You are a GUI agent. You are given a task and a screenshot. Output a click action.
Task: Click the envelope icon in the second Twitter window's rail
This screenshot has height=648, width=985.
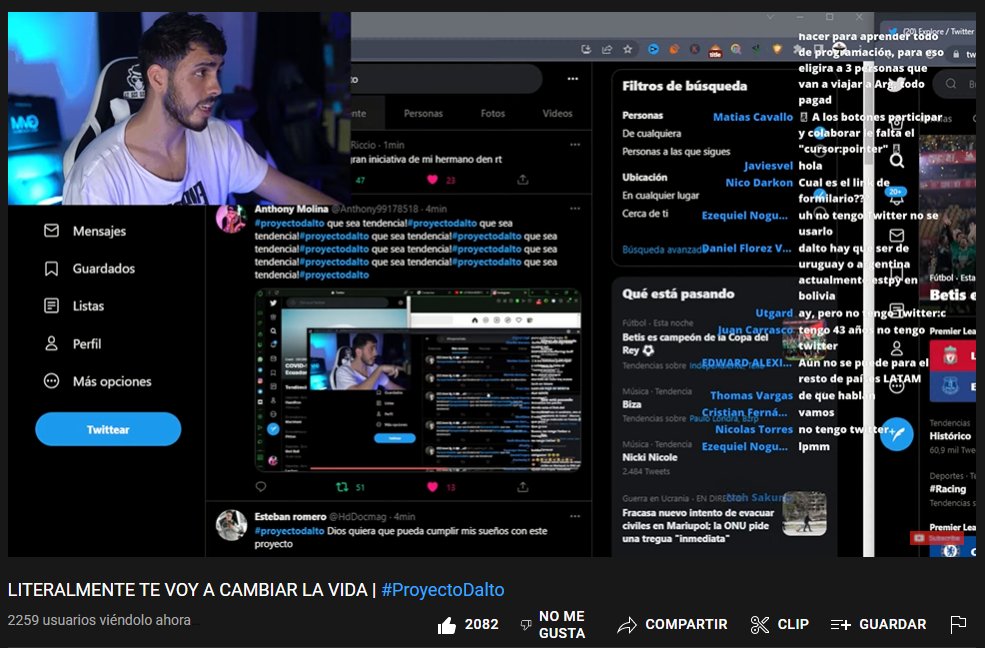896,235
